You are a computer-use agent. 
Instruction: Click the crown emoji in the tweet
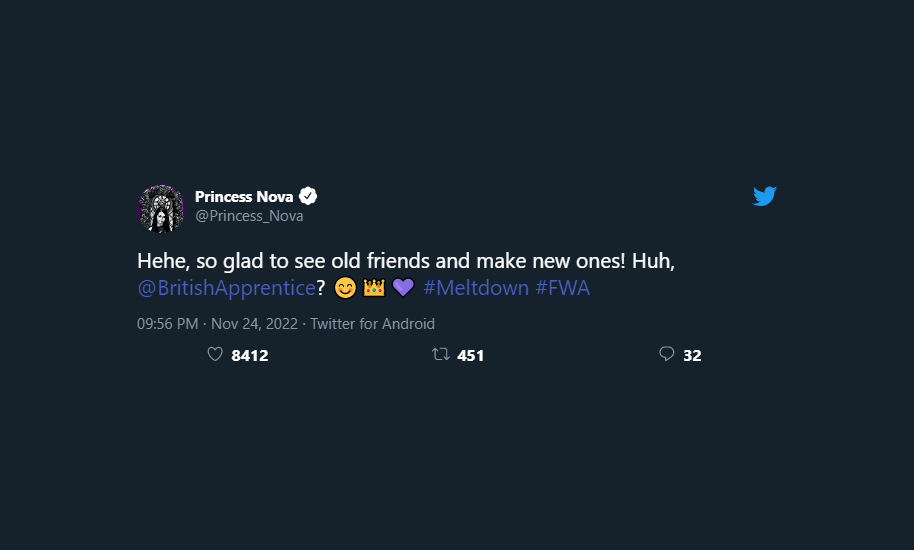pyautogui.click(x=374, y=289)
